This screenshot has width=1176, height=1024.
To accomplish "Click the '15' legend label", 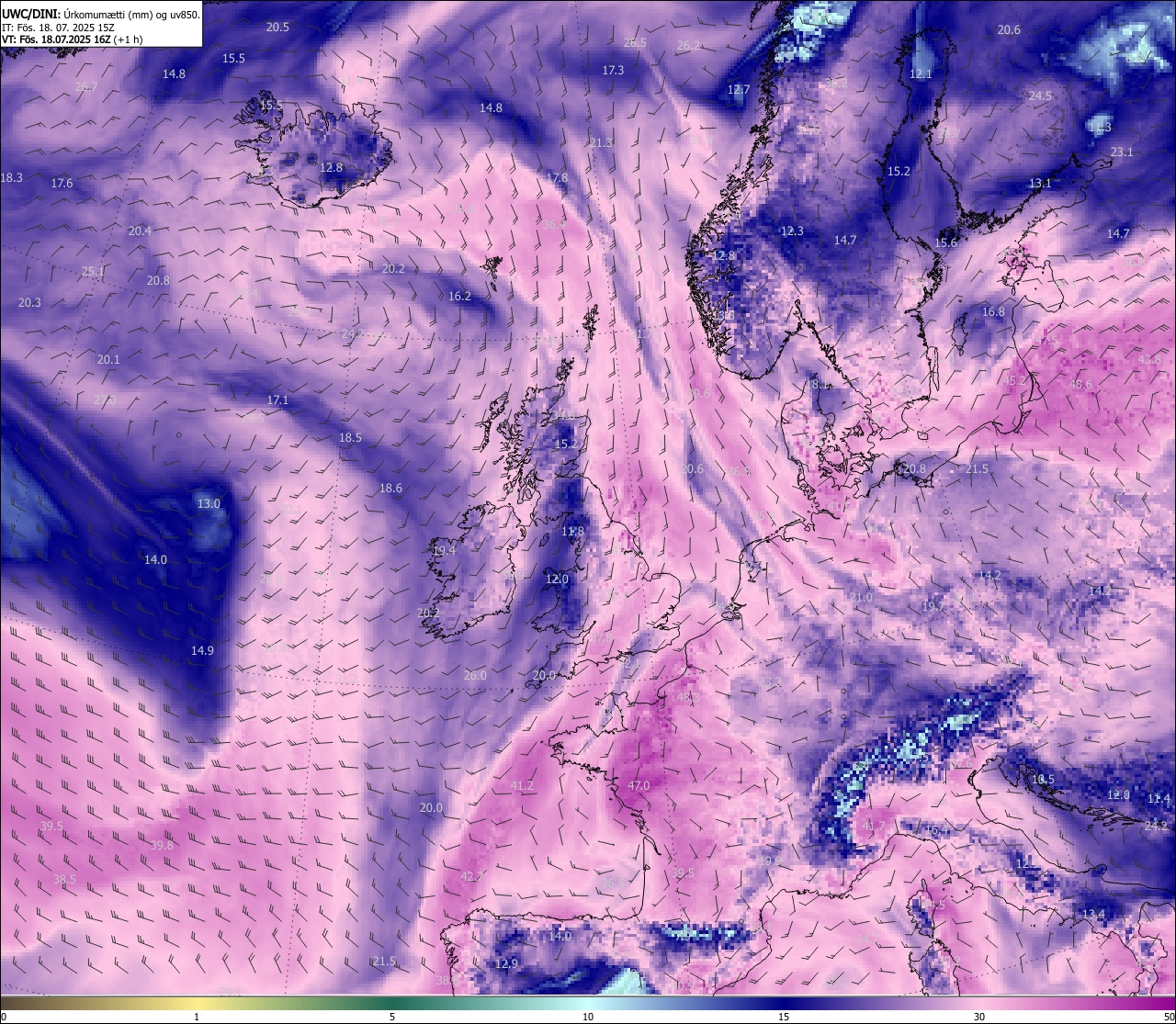I will (784, 1017).
